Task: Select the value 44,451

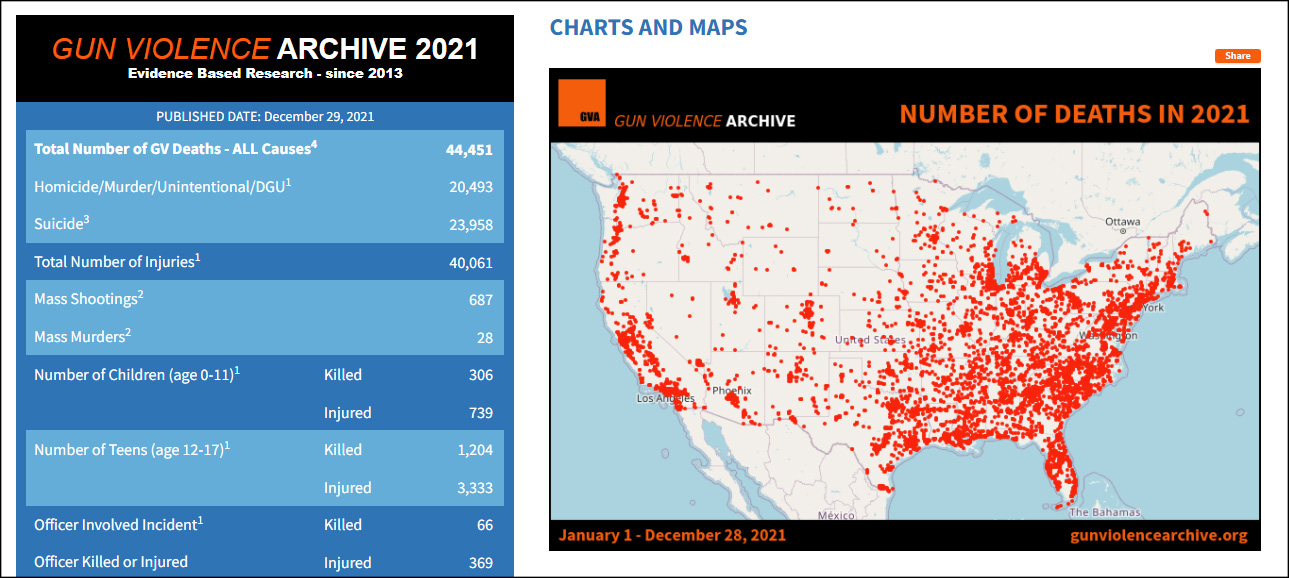Action: (469, 149)
